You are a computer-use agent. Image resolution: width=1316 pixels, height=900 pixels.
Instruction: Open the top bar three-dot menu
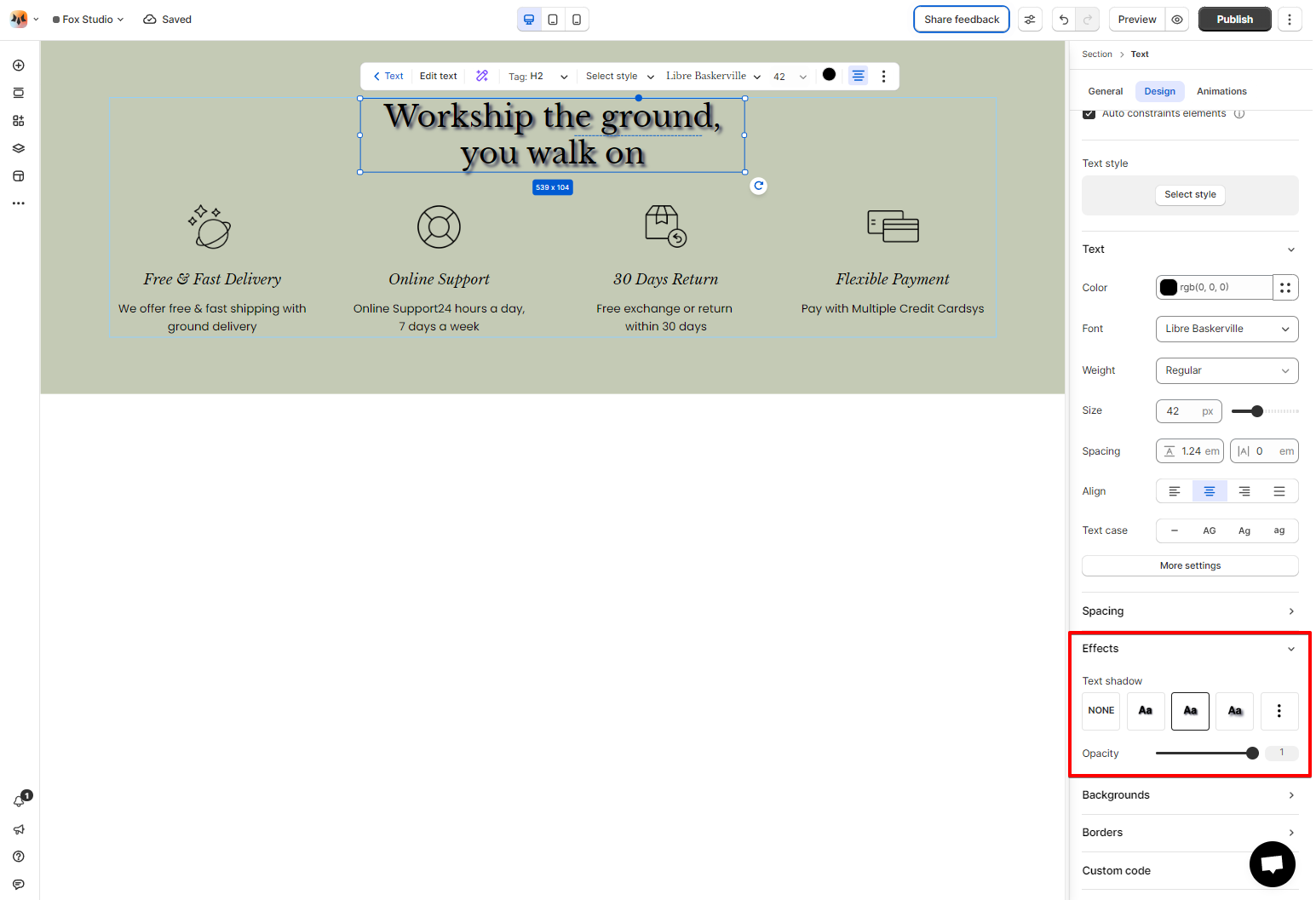[x=1290, y=20]
